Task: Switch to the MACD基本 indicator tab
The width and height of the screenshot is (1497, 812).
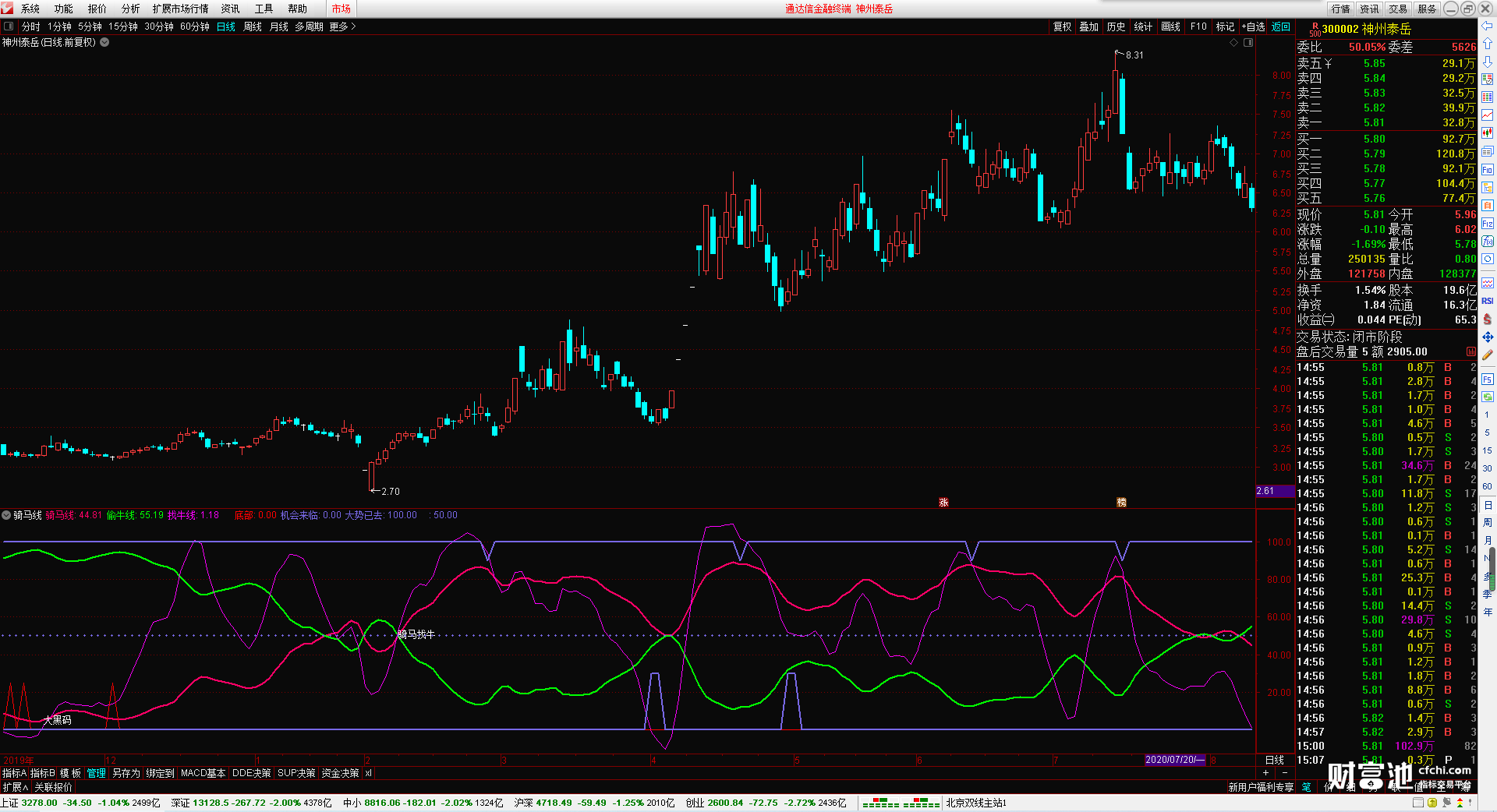Action: 203,773
